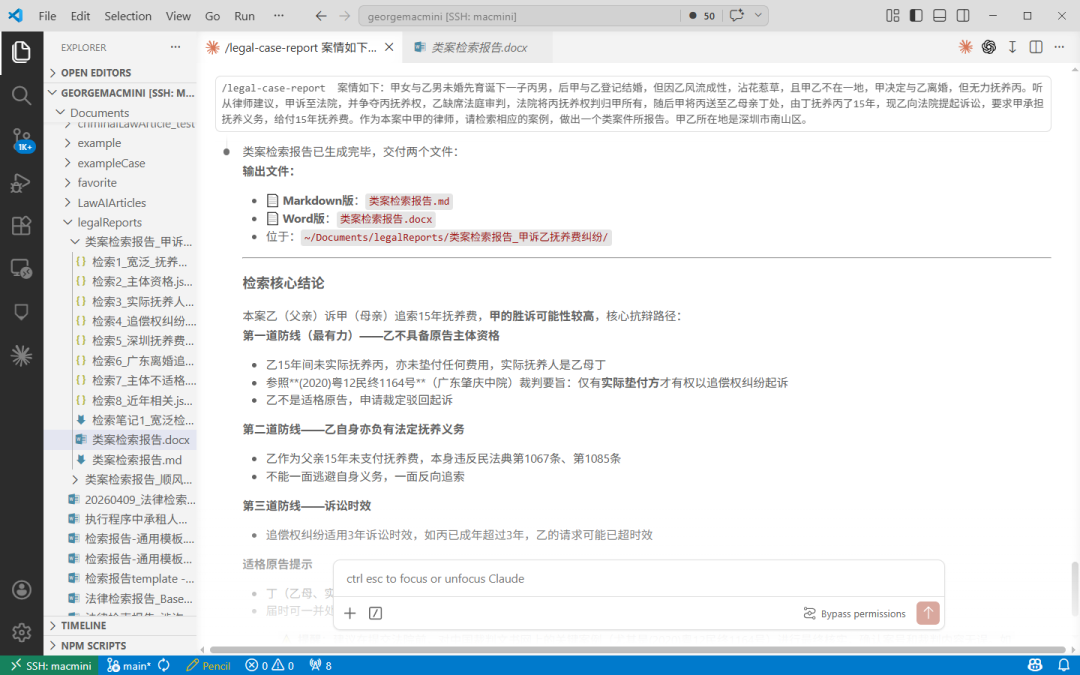Image resolution: width=1080 pixels, height=675 pixels.
Task: Click the Pencil status bar item
Action: [209, 665]
